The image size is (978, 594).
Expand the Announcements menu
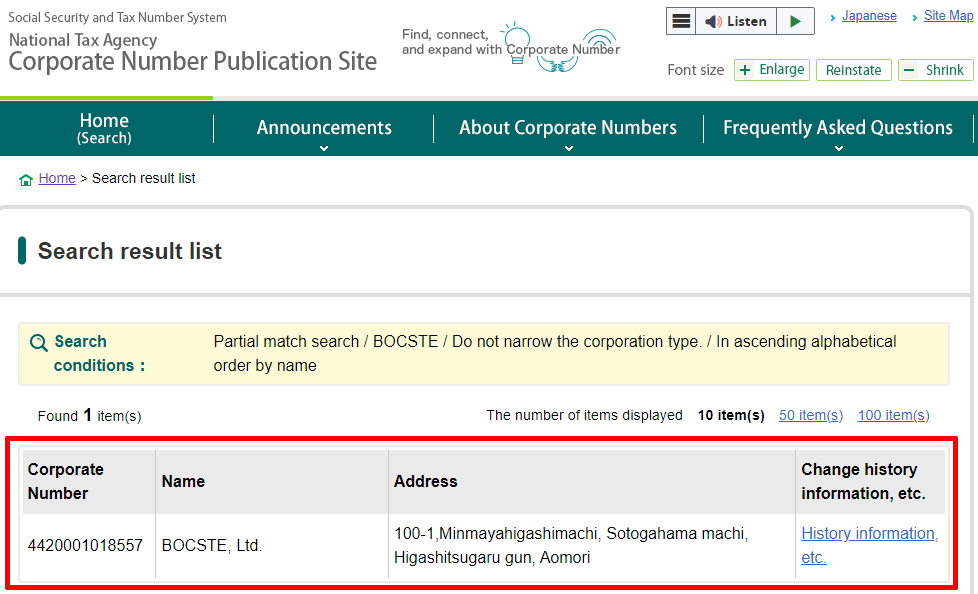[324, 129]
